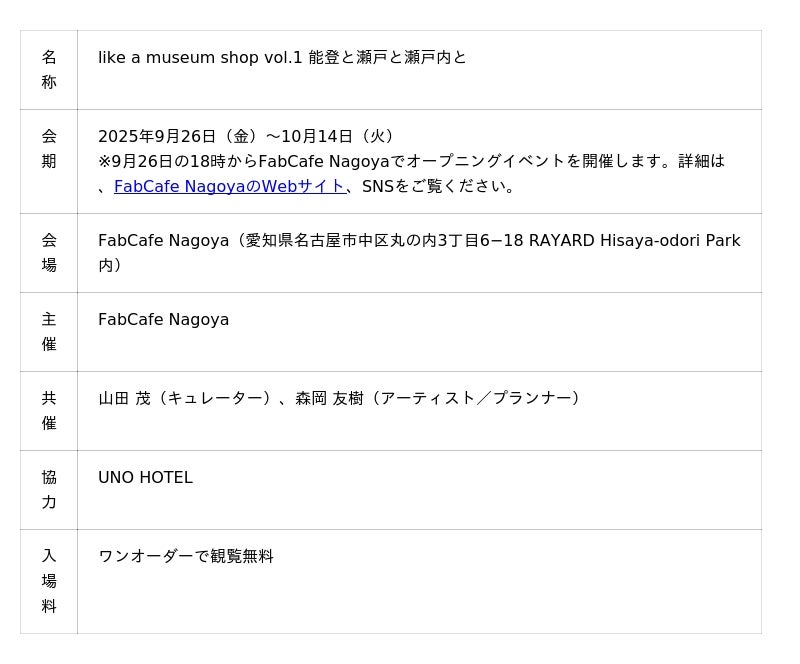The height and width of the screenshot is (664, 800).
Task: Click the UNO HOTEL text
Action: [145, 478]
